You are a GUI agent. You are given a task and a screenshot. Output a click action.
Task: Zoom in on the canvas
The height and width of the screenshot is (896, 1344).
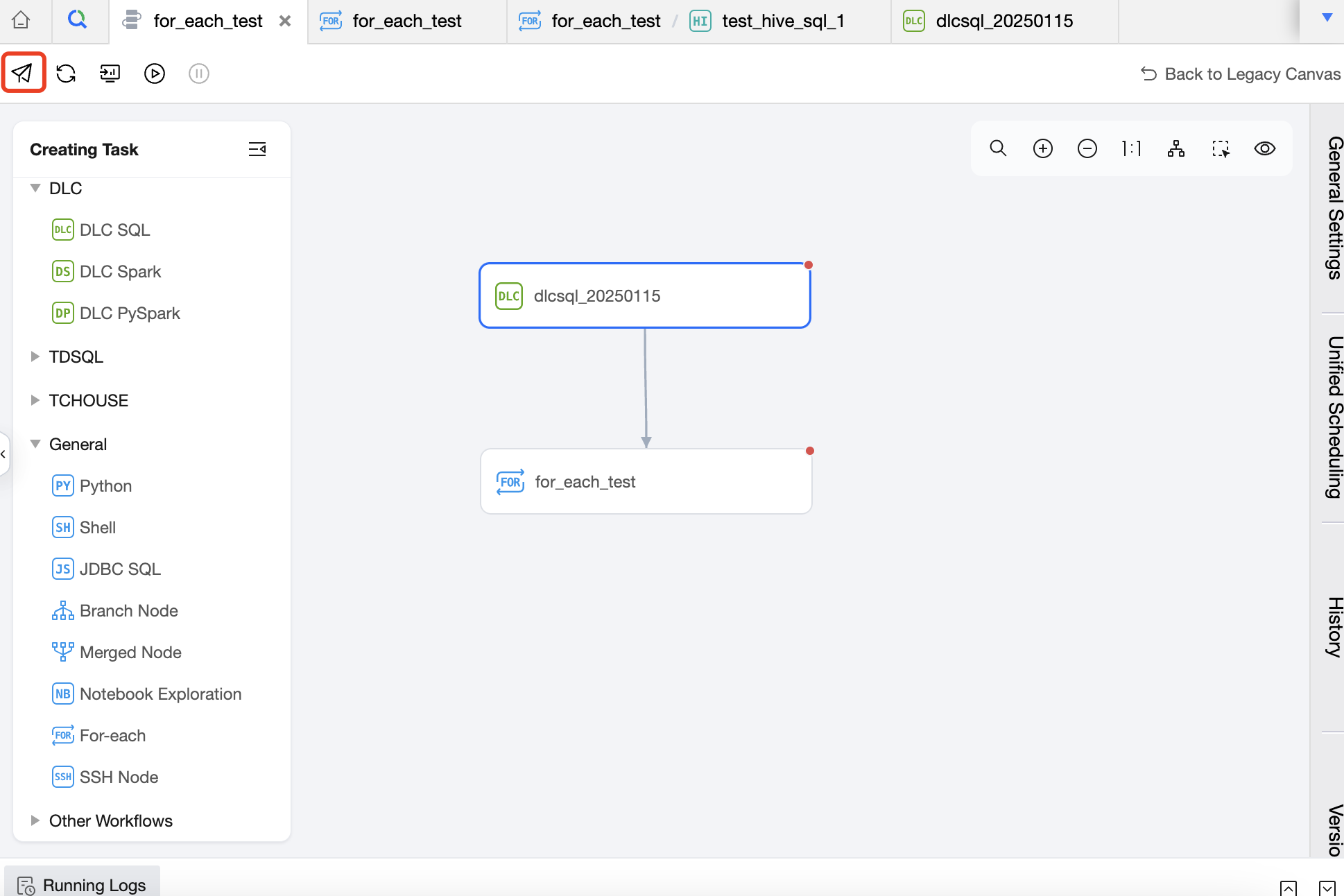tap(1042, 148)
